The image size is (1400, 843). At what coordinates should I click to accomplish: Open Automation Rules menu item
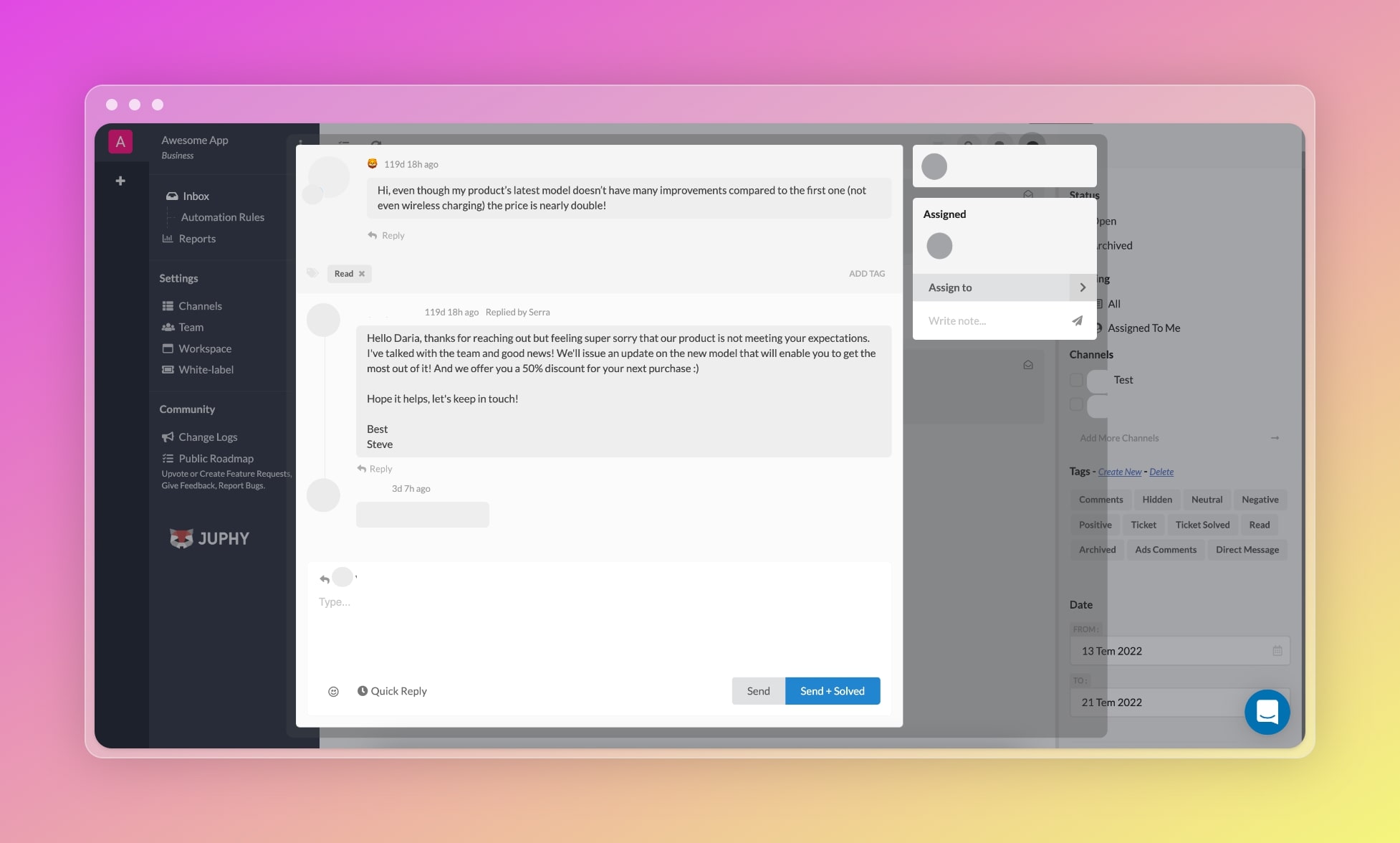(221, 217)
